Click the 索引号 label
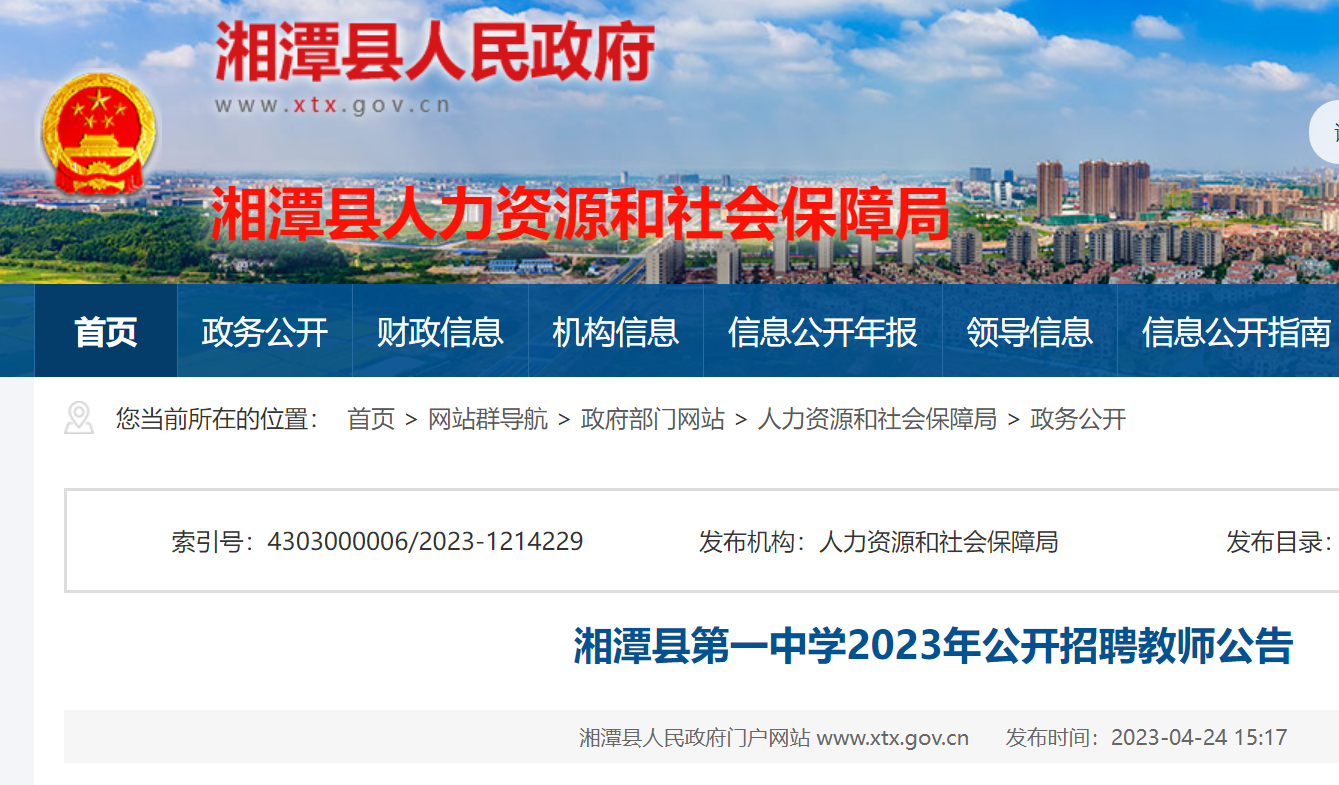The image size is (1339, 785). point(214,542)
